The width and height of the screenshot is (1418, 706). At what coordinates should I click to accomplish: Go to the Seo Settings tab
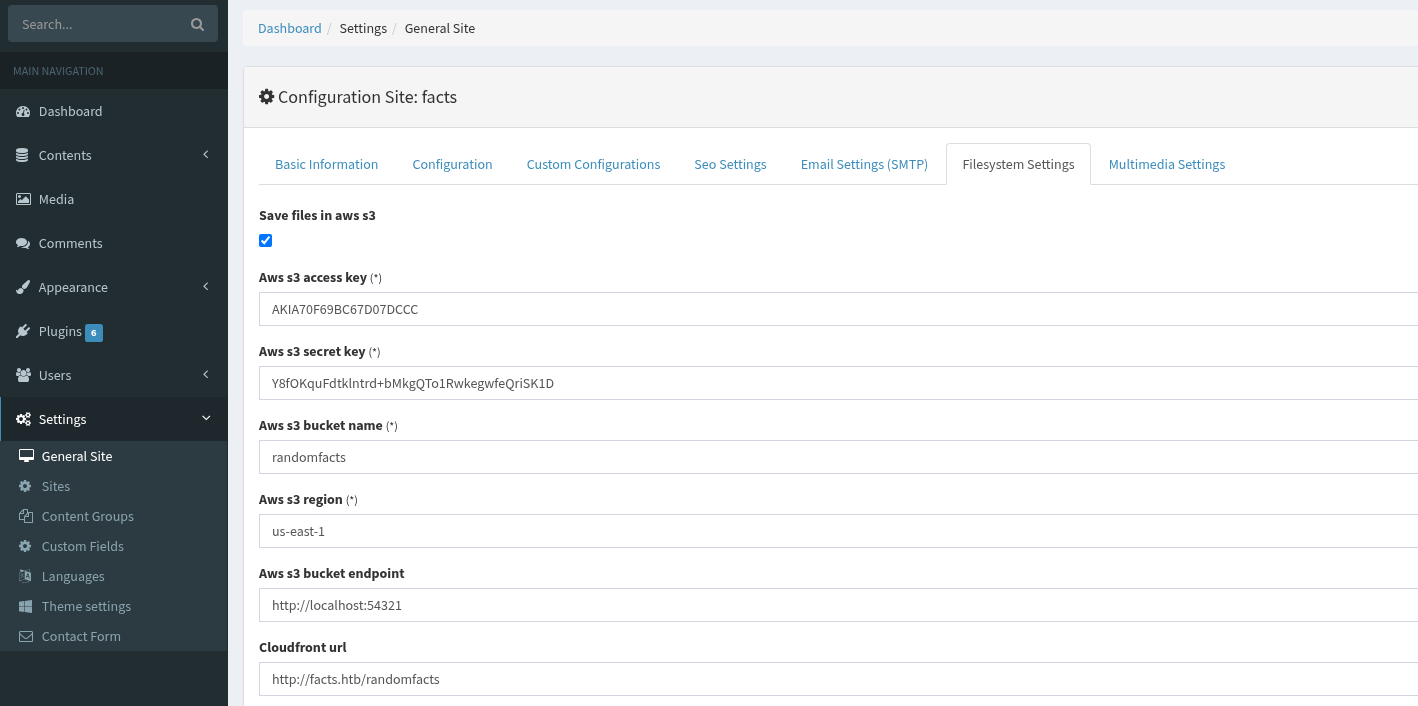point(730,164)
